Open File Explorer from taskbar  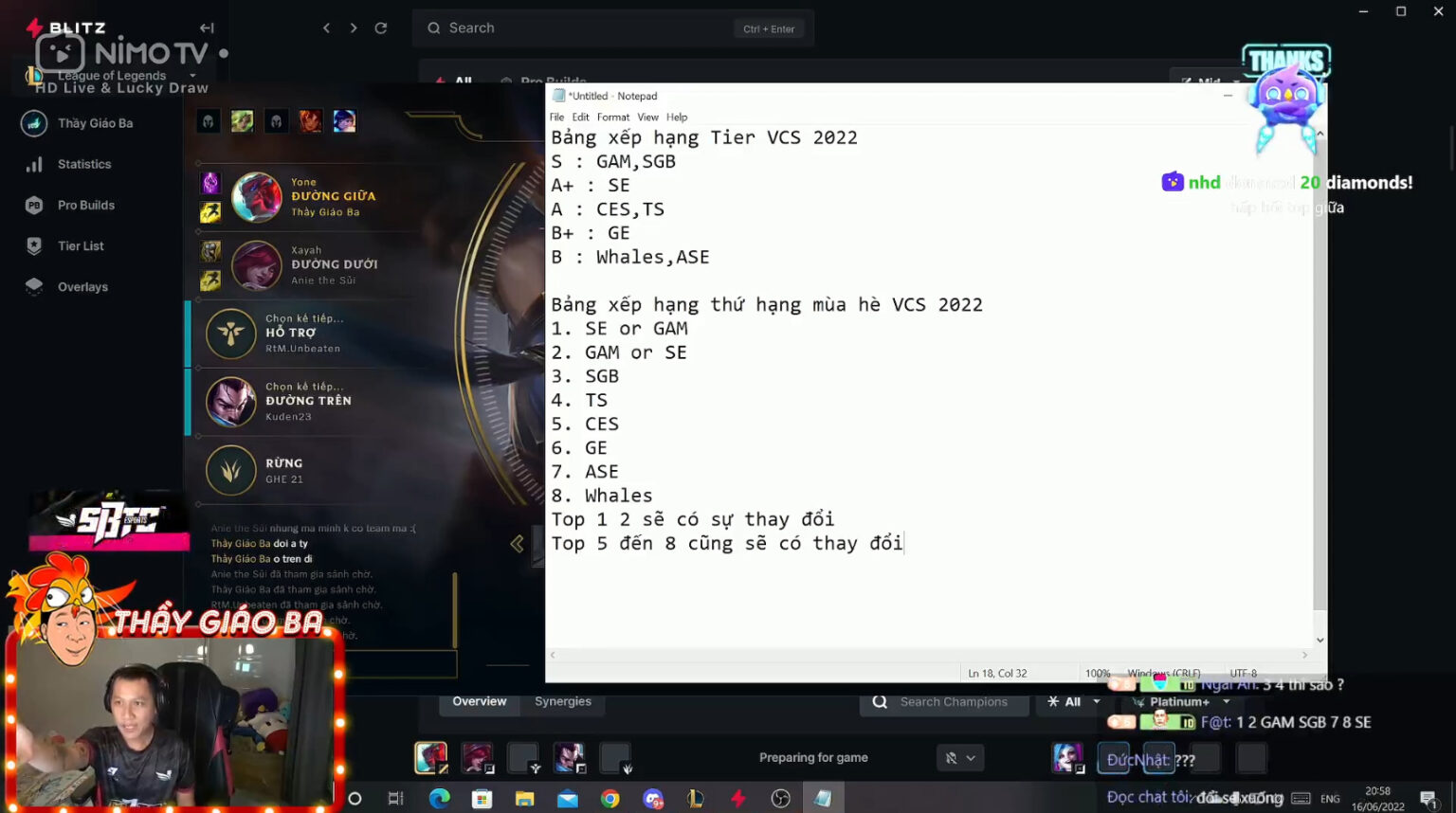pos(524,799)
